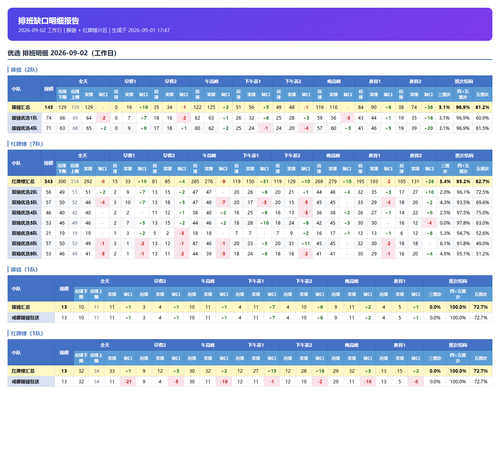500x469 pixels.
Task: Click 97.8% in the 优选5队 row
Action: click(x=463, y=223)
